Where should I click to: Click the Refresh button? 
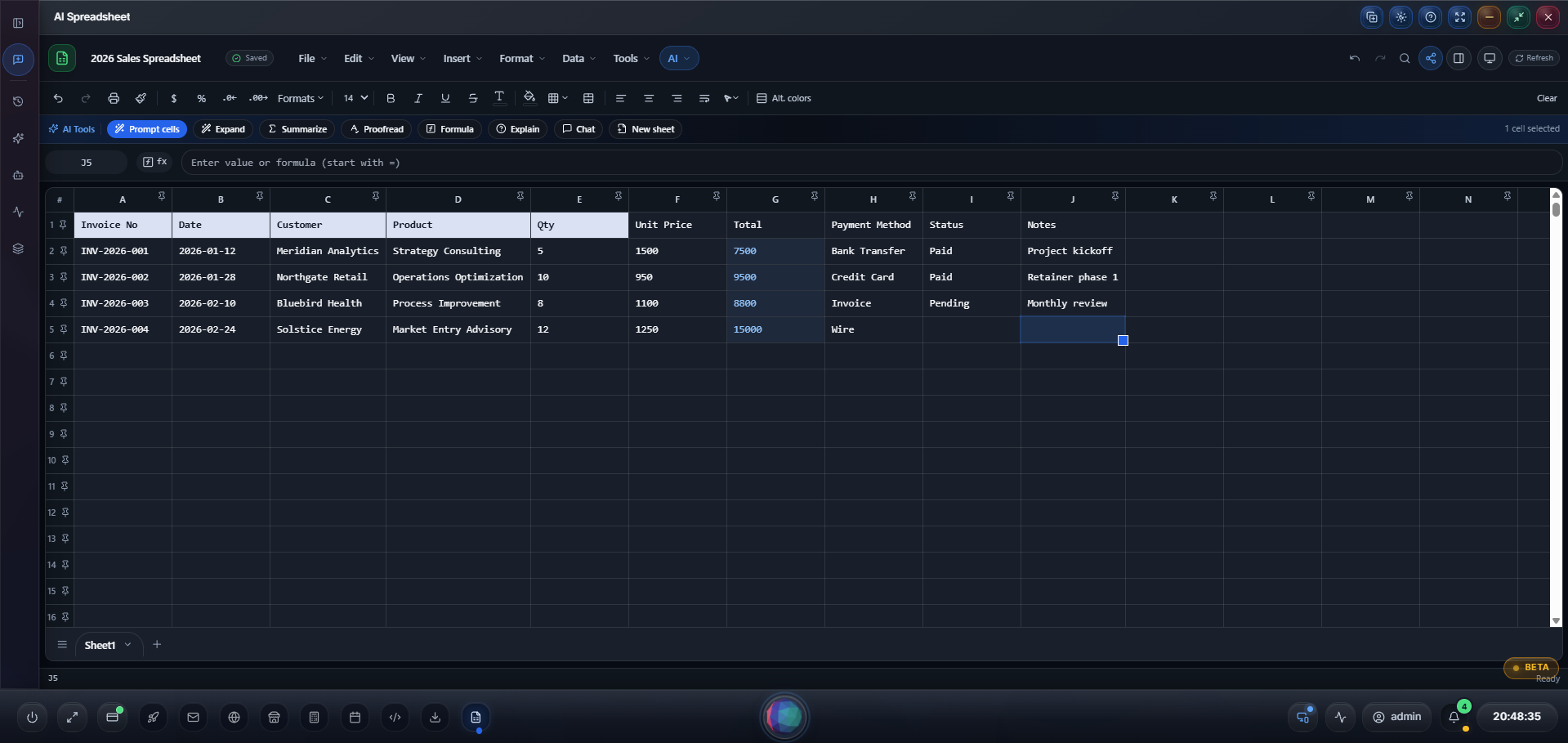[x=1534, y=58]
